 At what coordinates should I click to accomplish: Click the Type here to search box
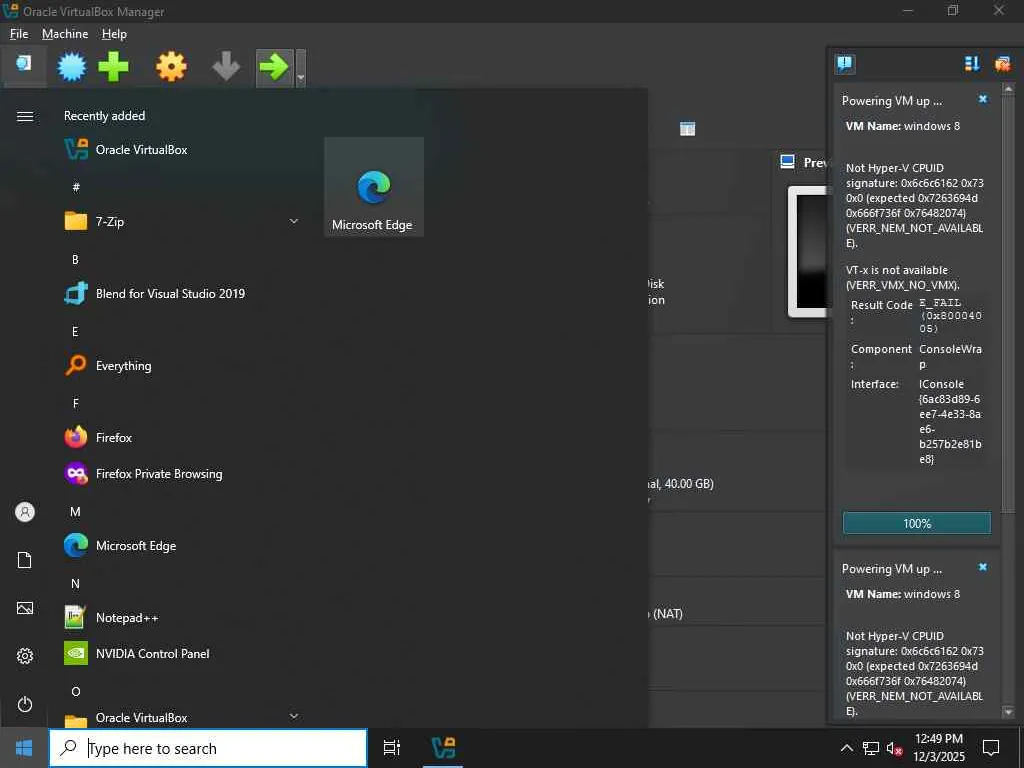point(208,748)
